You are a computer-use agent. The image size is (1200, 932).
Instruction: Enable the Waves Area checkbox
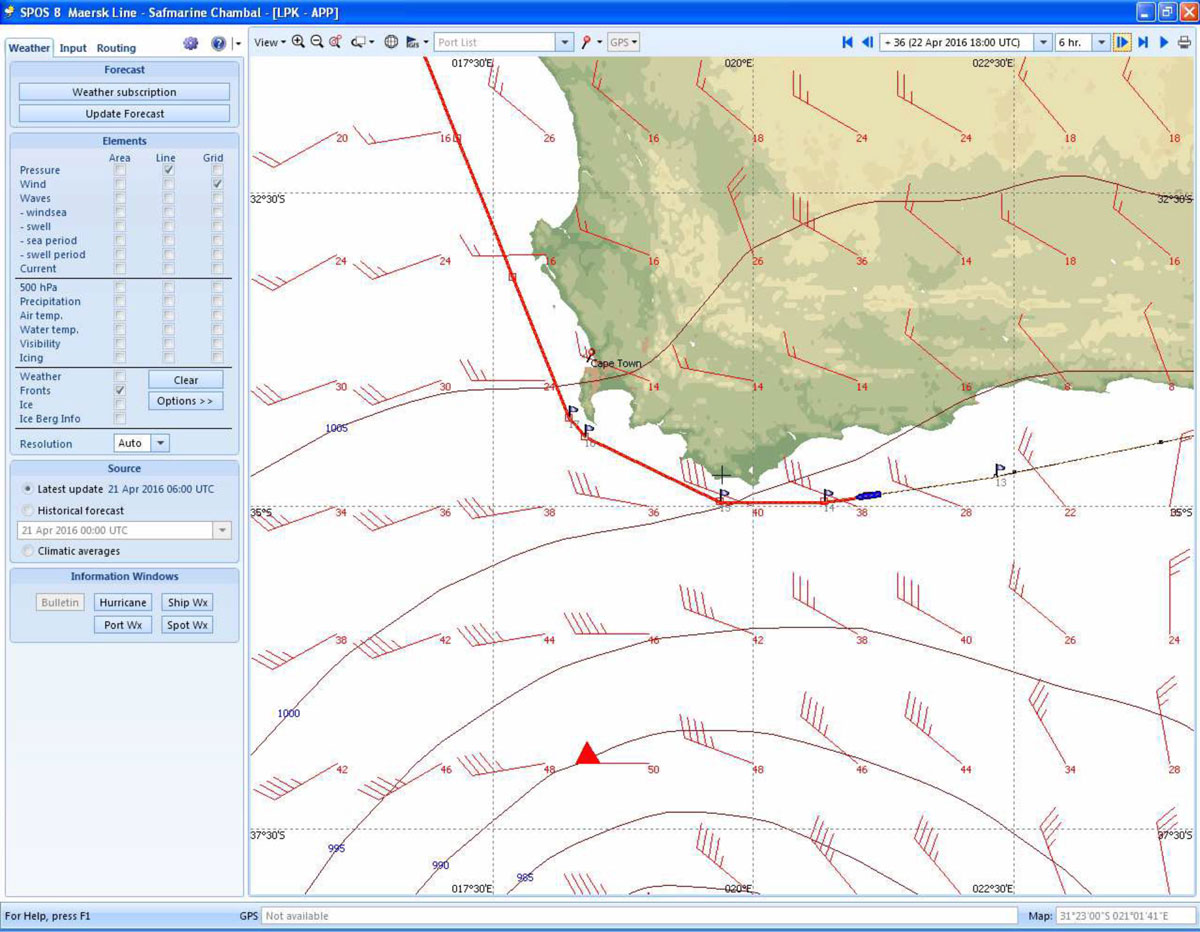120,199
